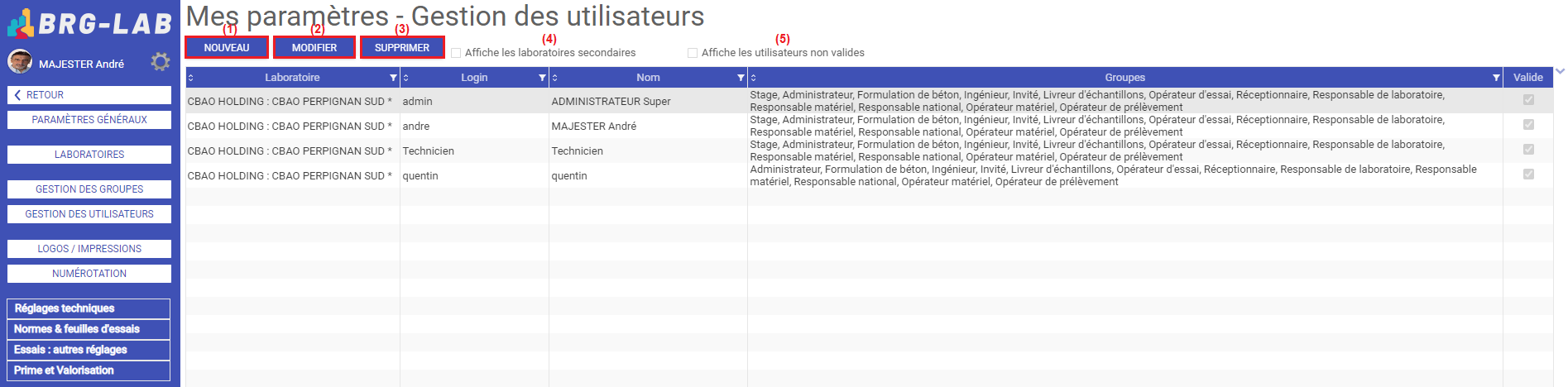The image size is (1568, 387).
Task: Sort by the Laboratoire column header
Action: coord(292,78)
